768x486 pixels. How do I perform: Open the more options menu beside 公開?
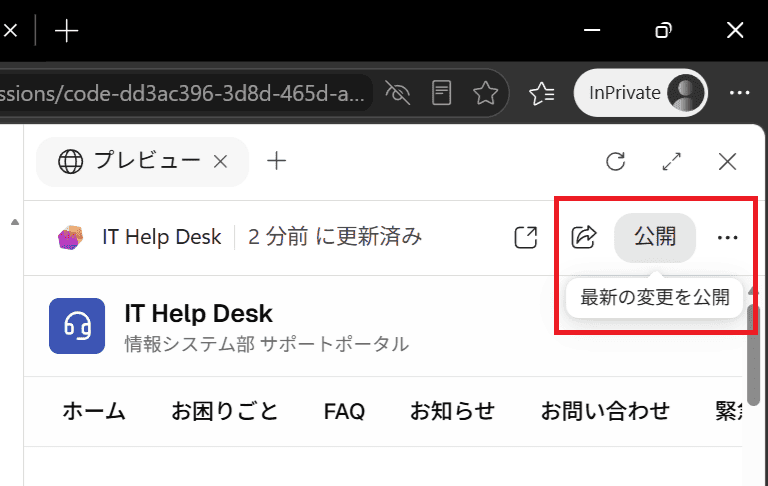727,238
